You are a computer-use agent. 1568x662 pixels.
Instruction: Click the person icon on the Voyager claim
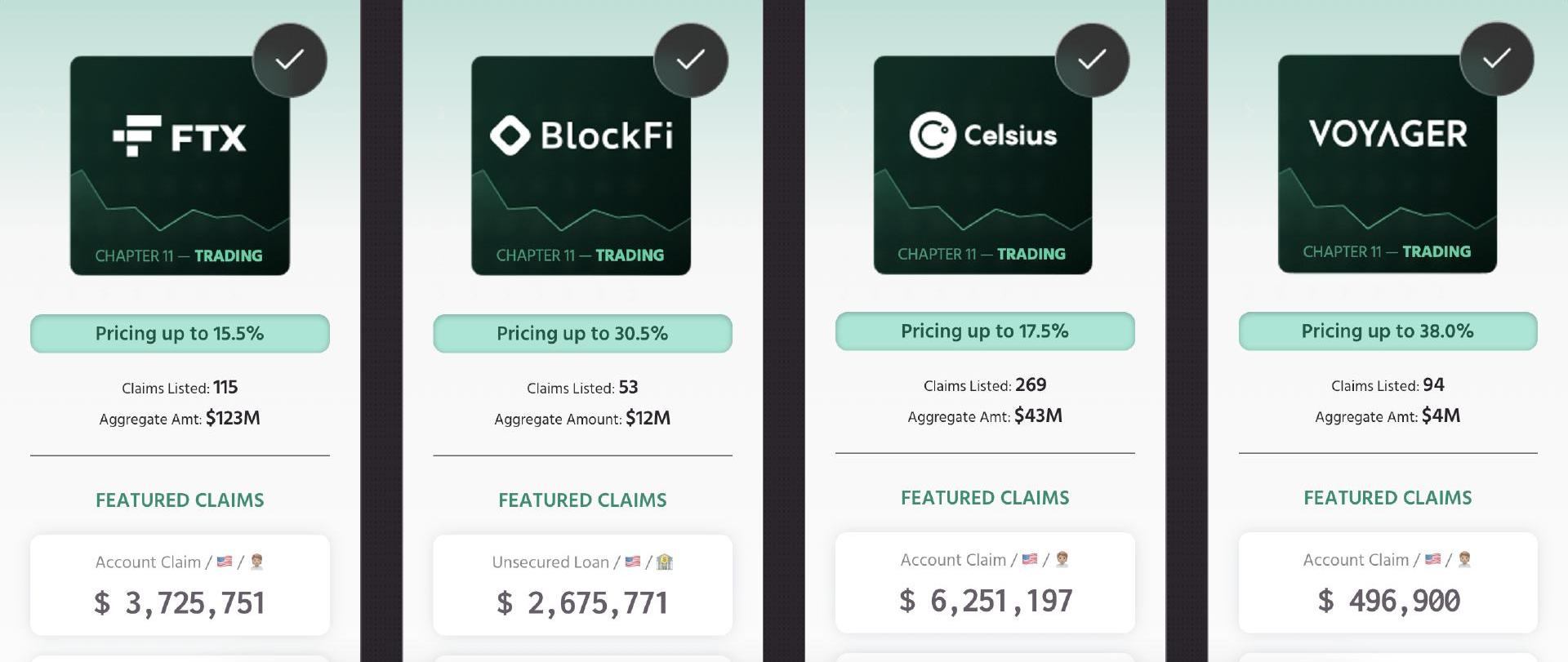1464,559
